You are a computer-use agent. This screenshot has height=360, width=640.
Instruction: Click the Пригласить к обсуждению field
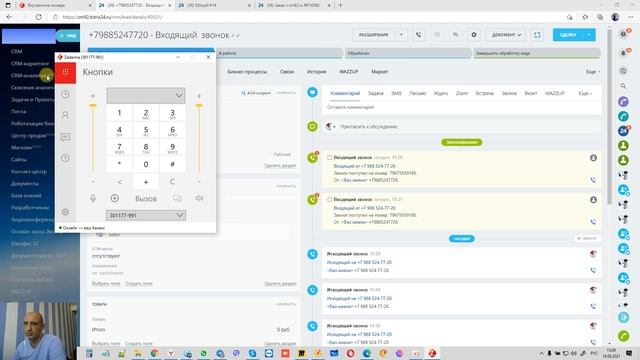461,127
